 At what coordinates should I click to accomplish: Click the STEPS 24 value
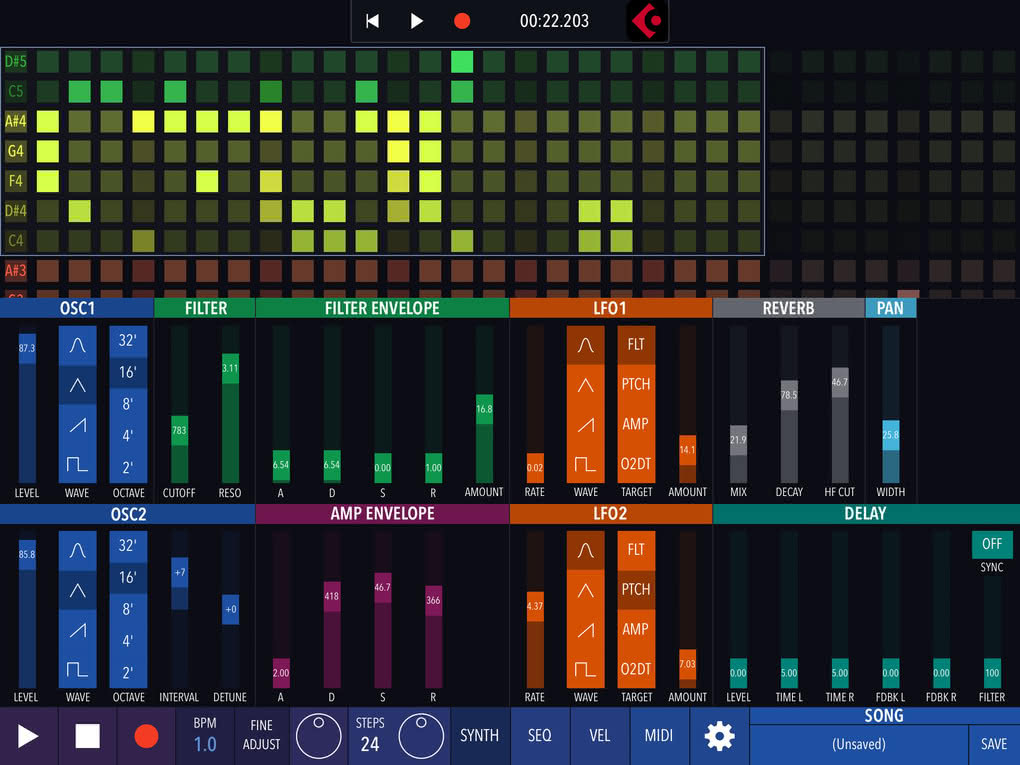(369, 744)
